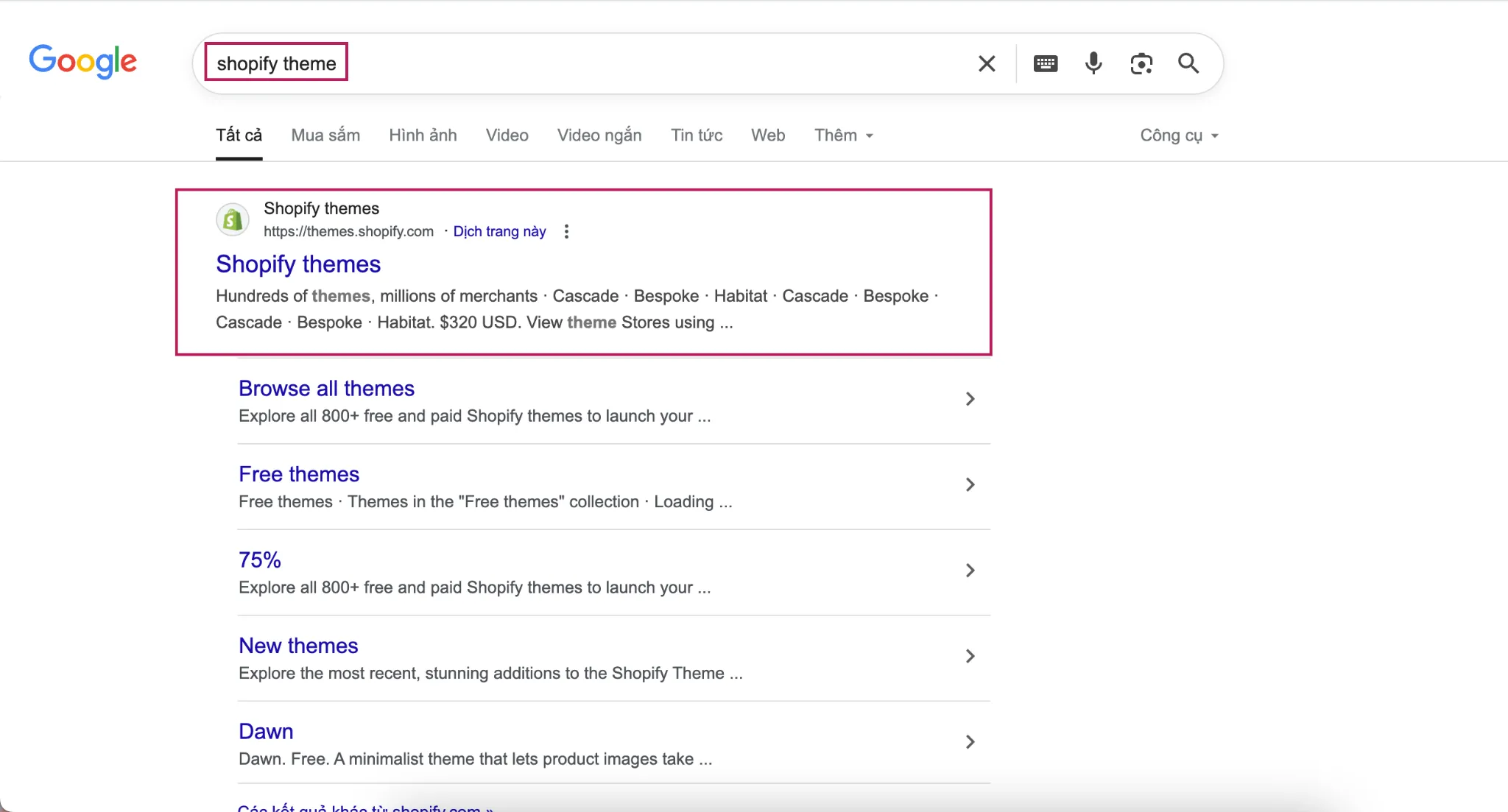Image resolution: width=1508 pixels, height=812 pixels.
Task: Expand the chevron on New themes row
Action: [x=970, y=657]
